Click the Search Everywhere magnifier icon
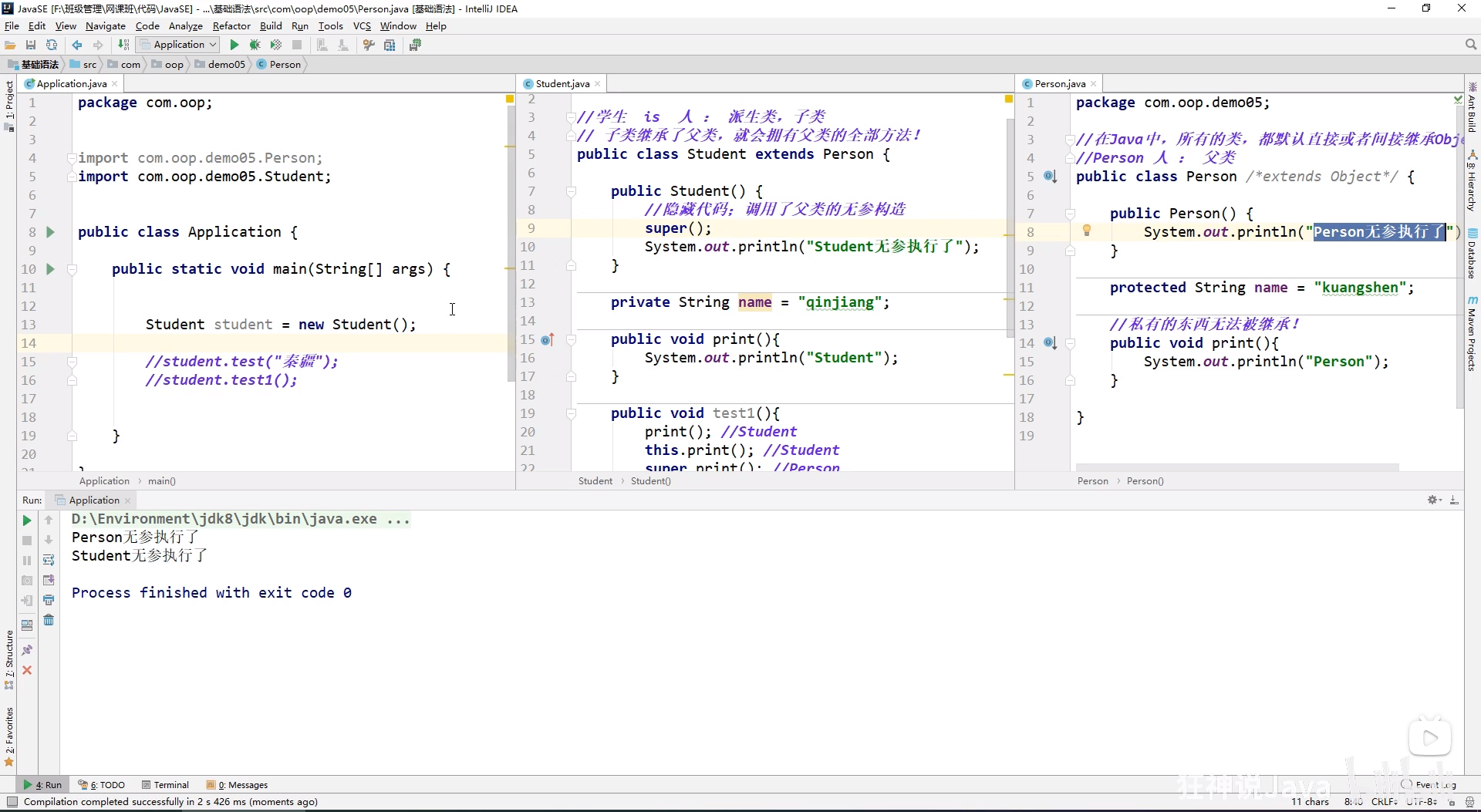Image resolution: width=1481 pixels, height=812 pixels. (1470, 45)
